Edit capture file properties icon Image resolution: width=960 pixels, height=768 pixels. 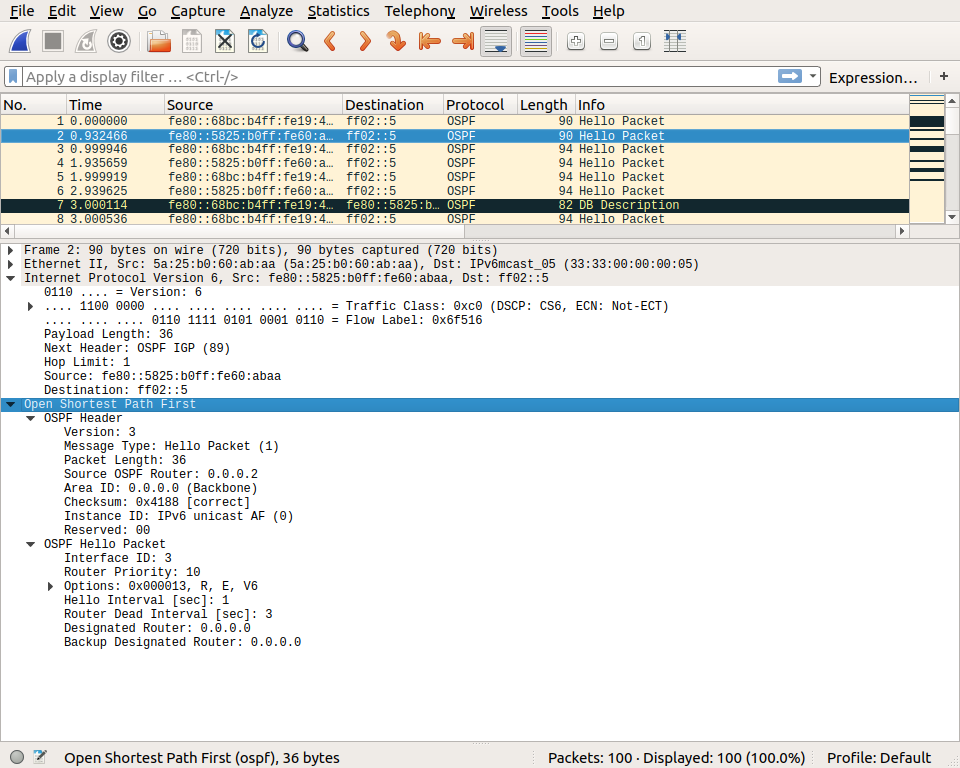tap(40, 756)
